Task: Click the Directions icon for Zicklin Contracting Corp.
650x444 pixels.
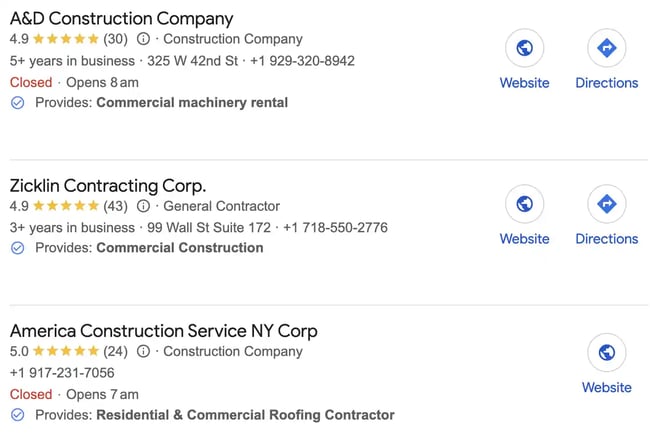Action: click(606, 204)
